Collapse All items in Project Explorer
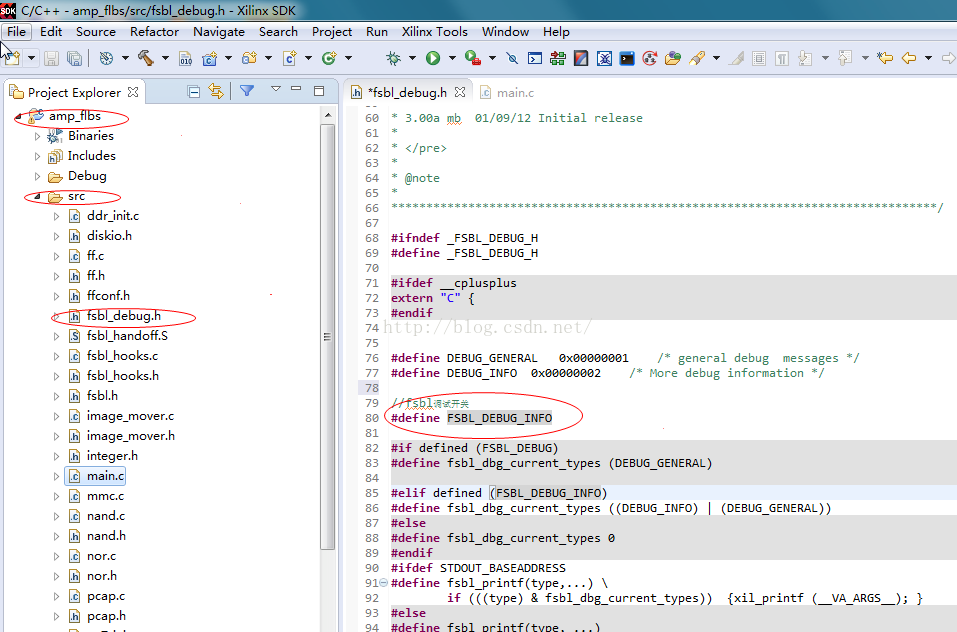This screenshot has height=632, width=957. coord(194,91)
